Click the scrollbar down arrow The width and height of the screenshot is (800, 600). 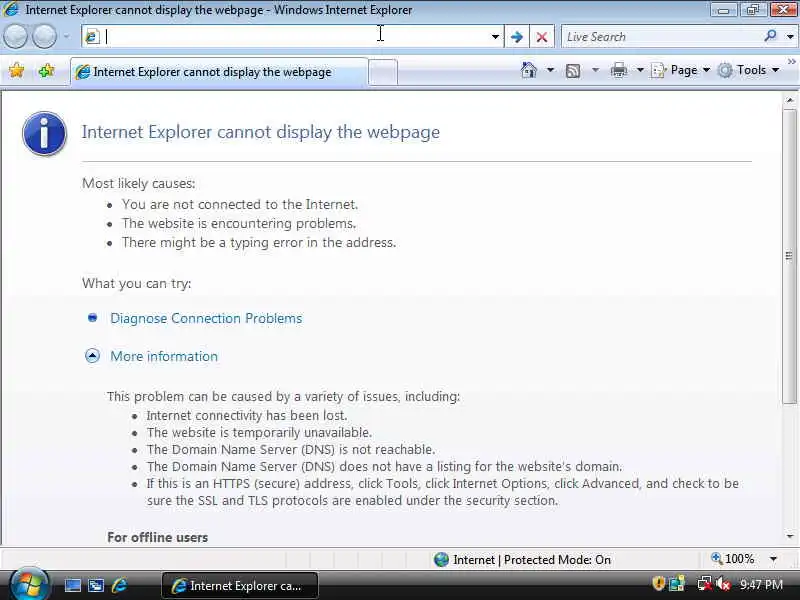click(790, 536)
